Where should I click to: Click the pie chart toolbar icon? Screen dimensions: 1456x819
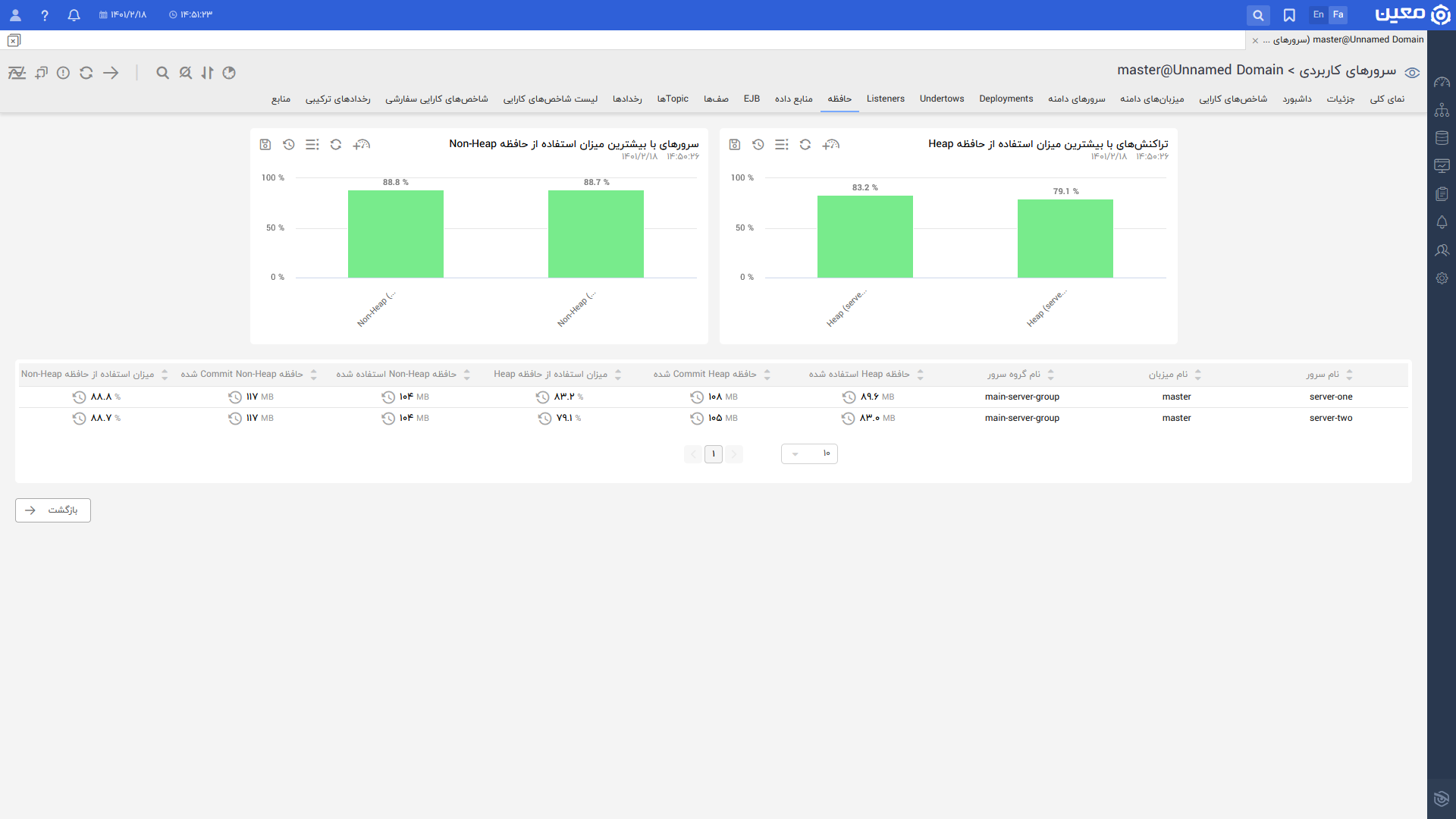(x=229, y=73)
